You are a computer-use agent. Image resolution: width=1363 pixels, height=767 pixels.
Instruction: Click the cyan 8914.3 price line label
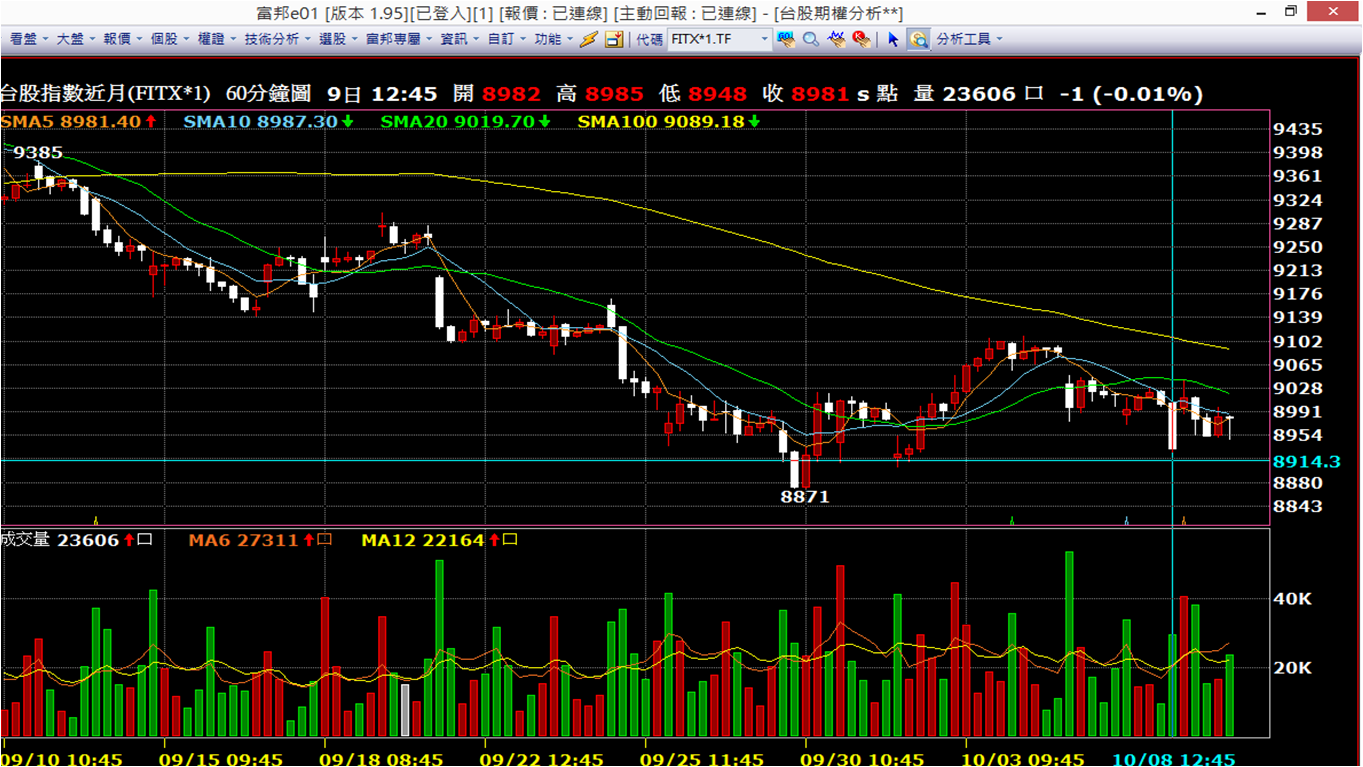pyautogui.click(x=1306, y=461)
